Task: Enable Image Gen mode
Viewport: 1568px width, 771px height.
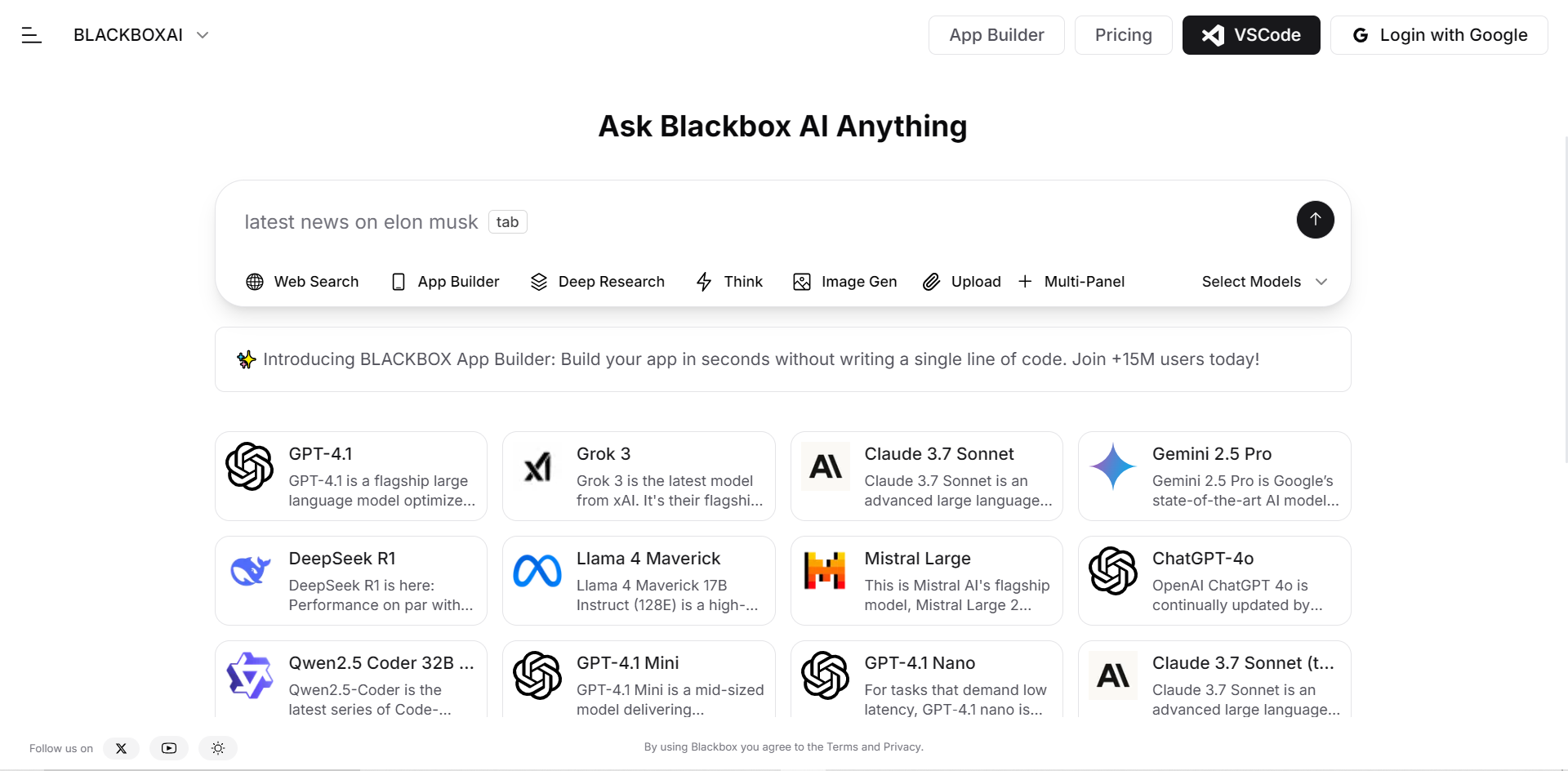Action: tap(844, 282)
